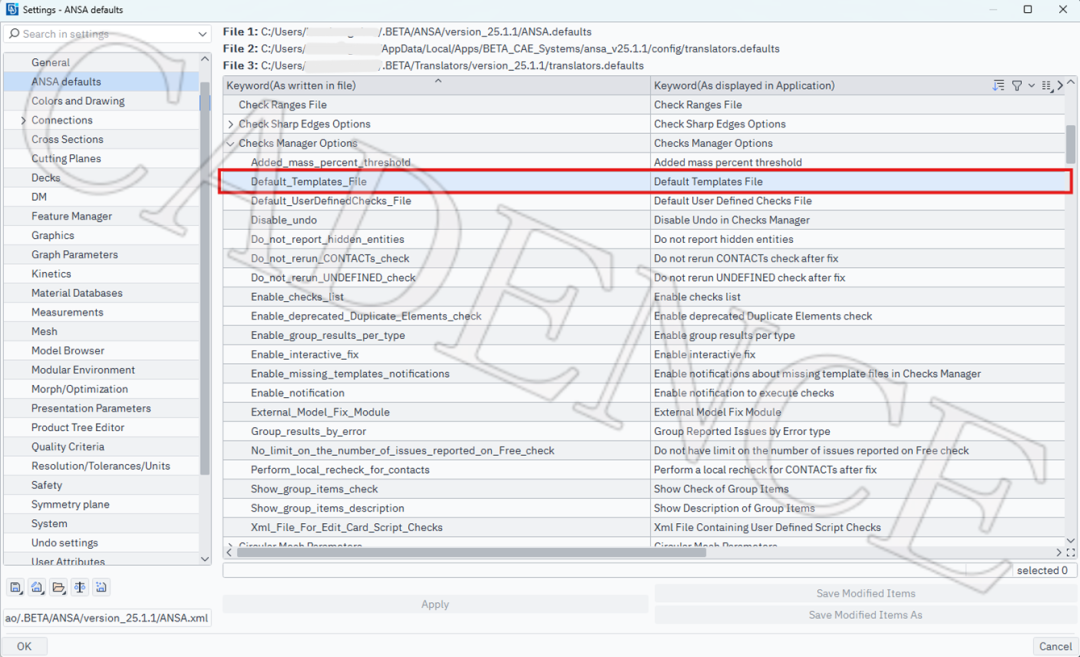Click the Keyword(As written in file) column header

click(x=437, y=85)
